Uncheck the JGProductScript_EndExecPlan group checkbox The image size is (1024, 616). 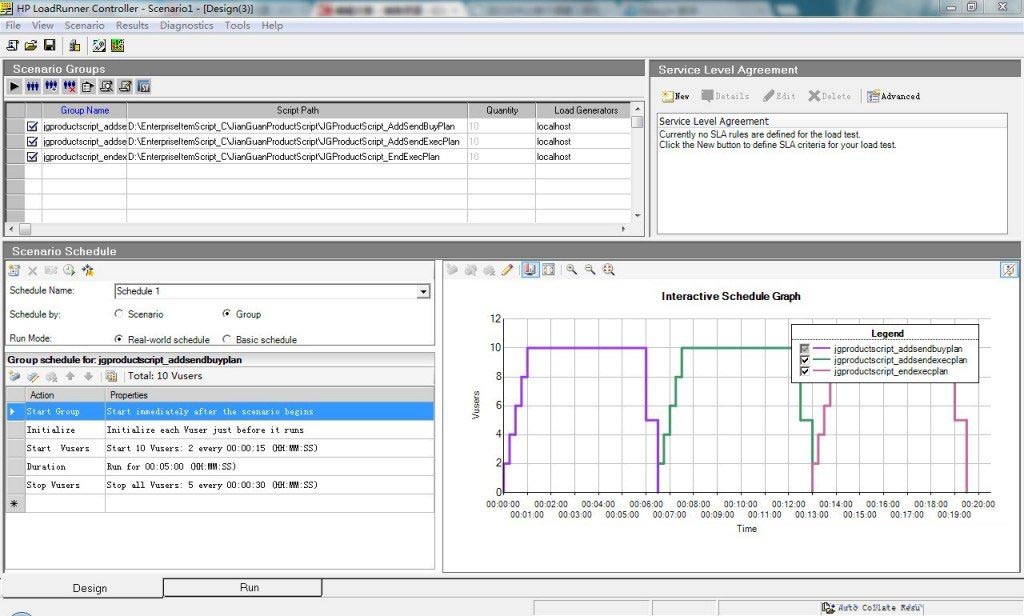coord(32,157)
